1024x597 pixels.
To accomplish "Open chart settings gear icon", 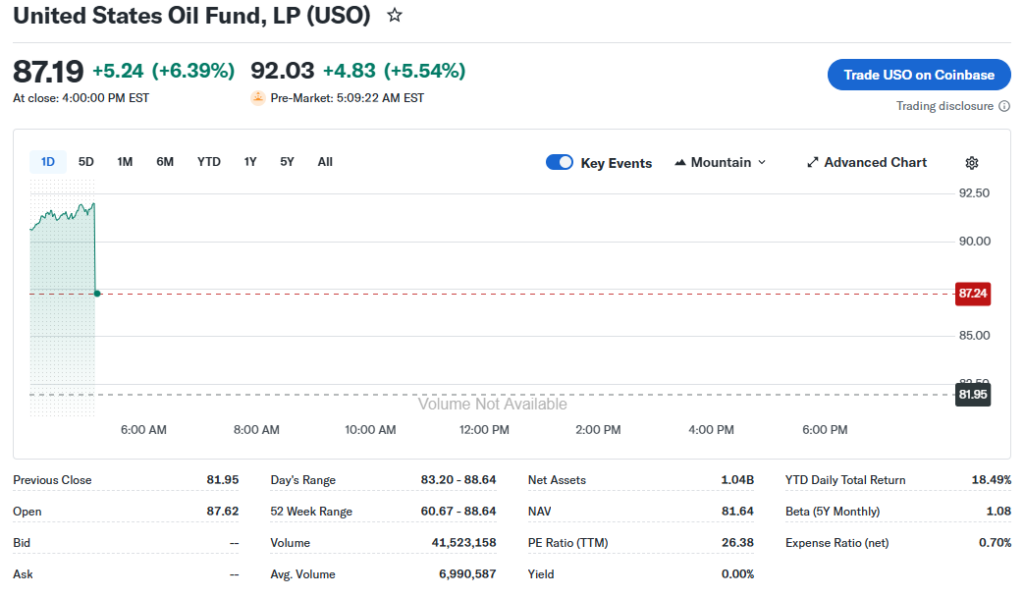I will pyautogui.click(x=971, y=163).
